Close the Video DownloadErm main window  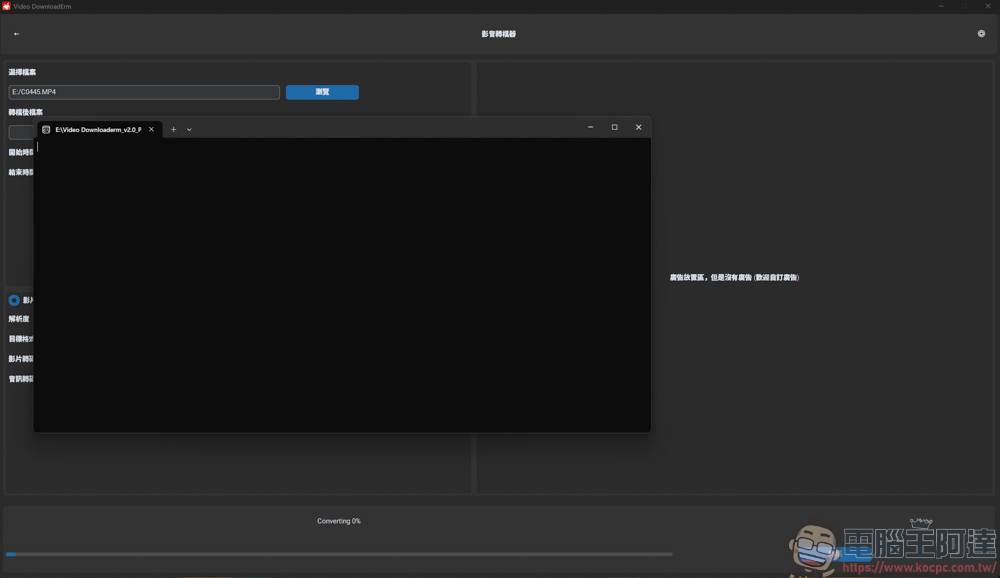pyautogui.click(x=988, y=6)
